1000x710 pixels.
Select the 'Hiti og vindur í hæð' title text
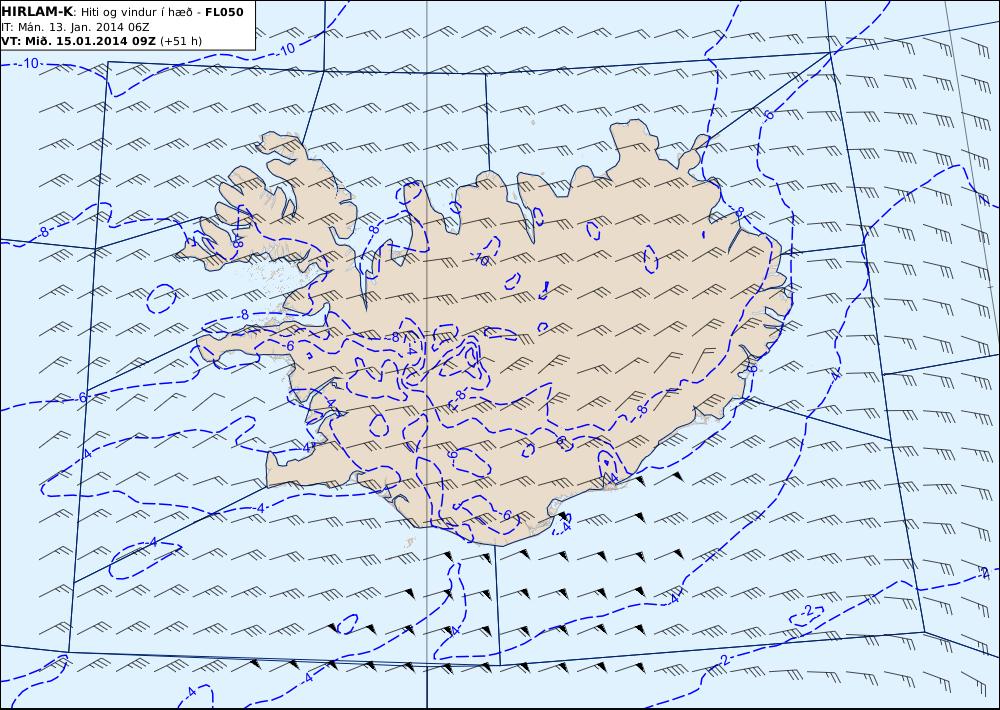[136, 12]
